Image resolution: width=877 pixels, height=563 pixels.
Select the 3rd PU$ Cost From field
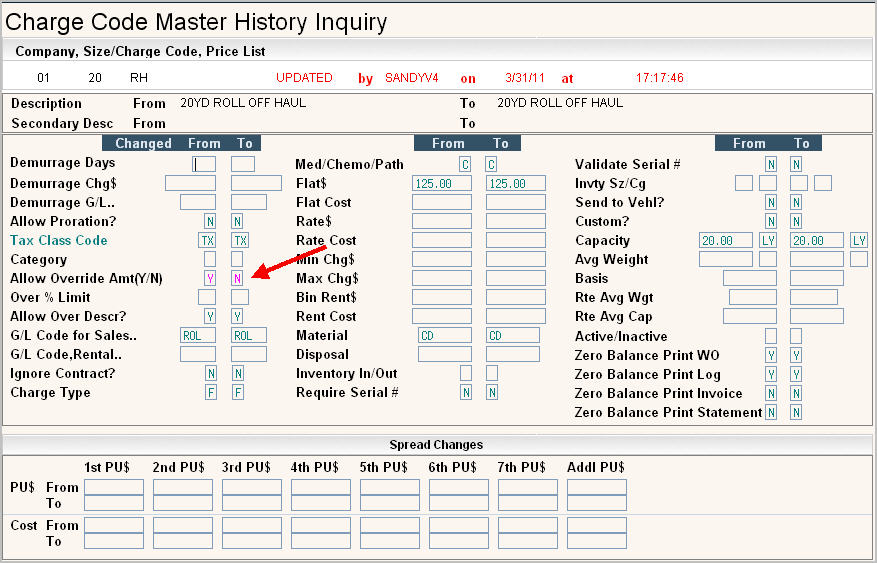(252, 525)
